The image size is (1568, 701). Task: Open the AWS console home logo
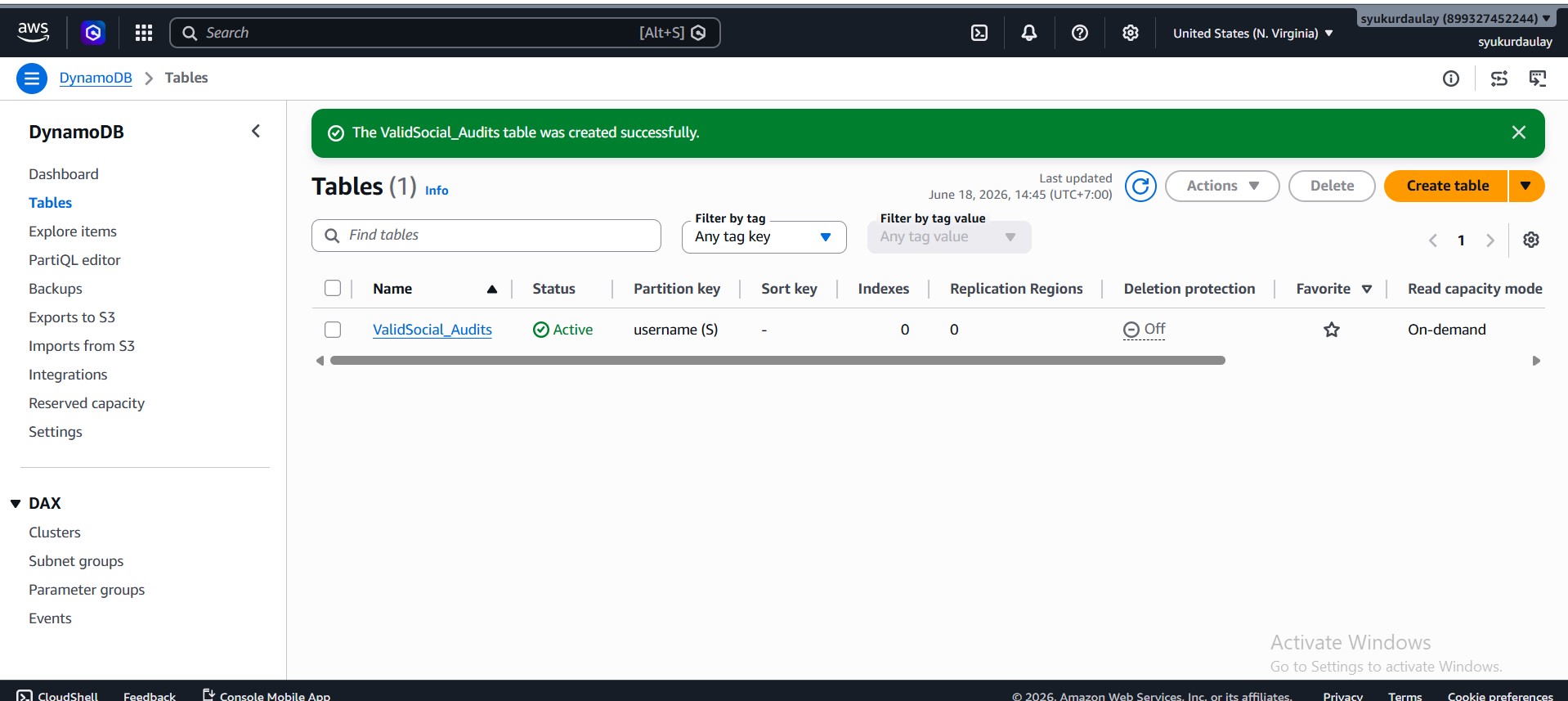[x=33, y=33]
